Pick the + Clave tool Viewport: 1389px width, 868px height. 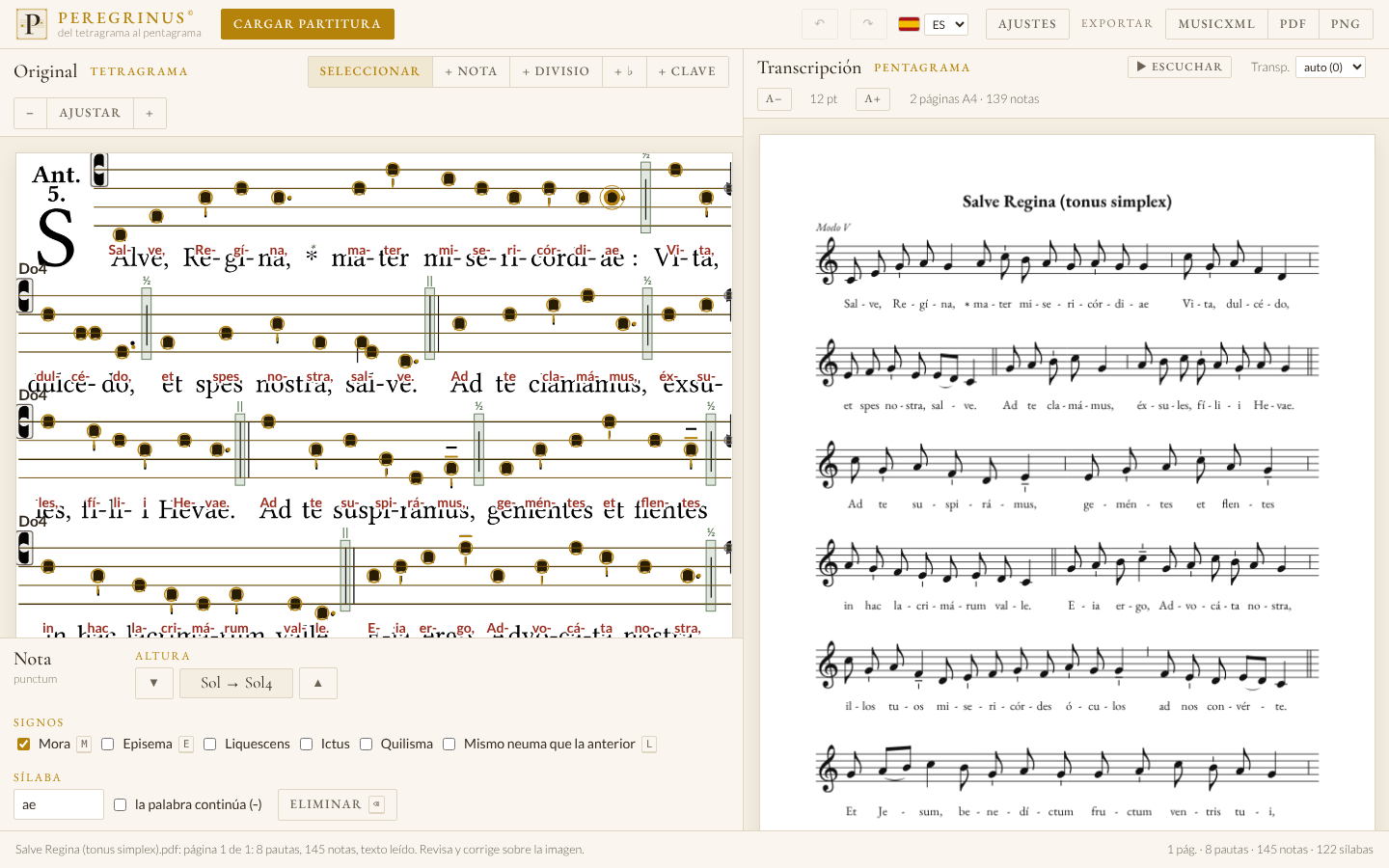click(x=687, y=72)
